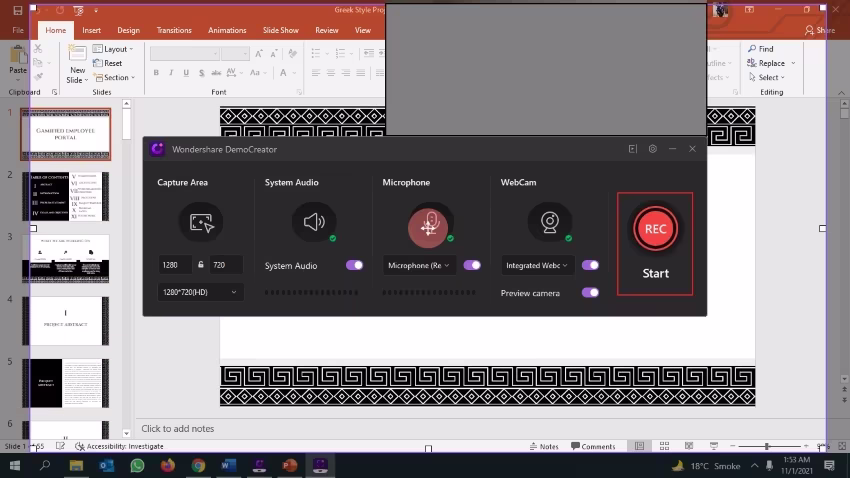Open WhatsApp from taskbar
Screen dimensions: 850x478
point(137,465)
